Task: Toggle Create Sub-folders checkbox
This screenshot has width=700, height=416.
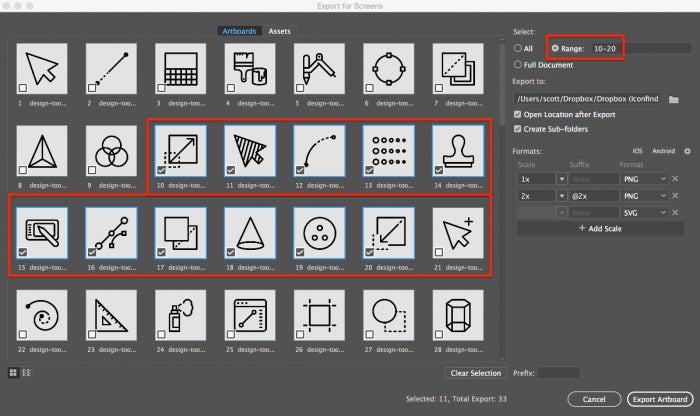Action: point(517,129)
